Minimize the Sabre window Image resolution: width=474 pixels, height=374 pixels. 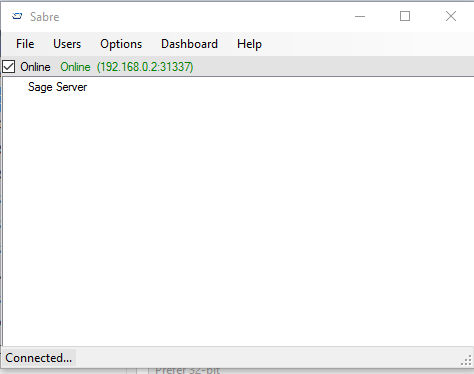pos(360,16)
